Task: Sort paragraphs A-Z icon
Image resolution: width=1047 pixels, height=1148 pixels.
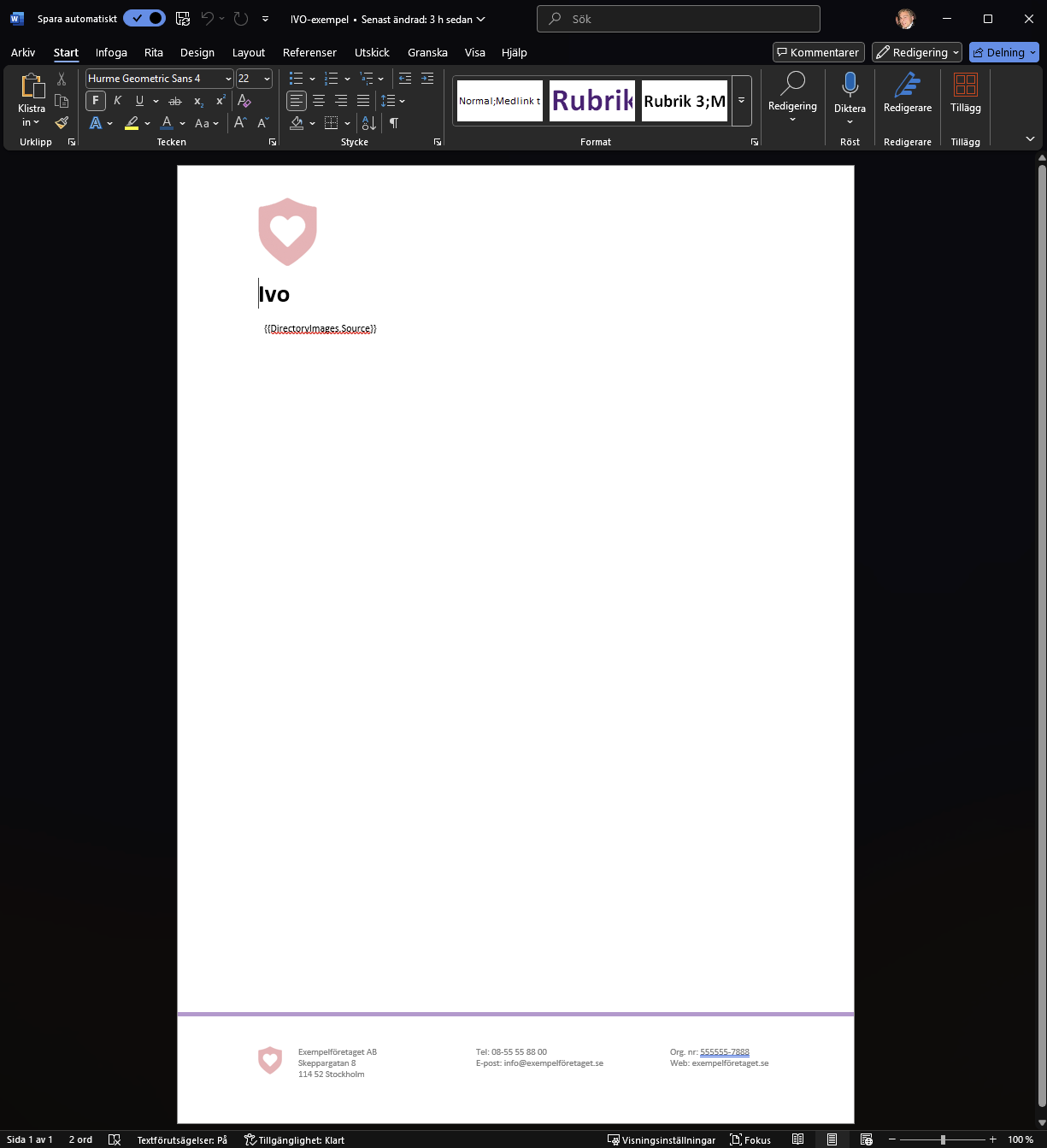Action: tap(369, 123)
